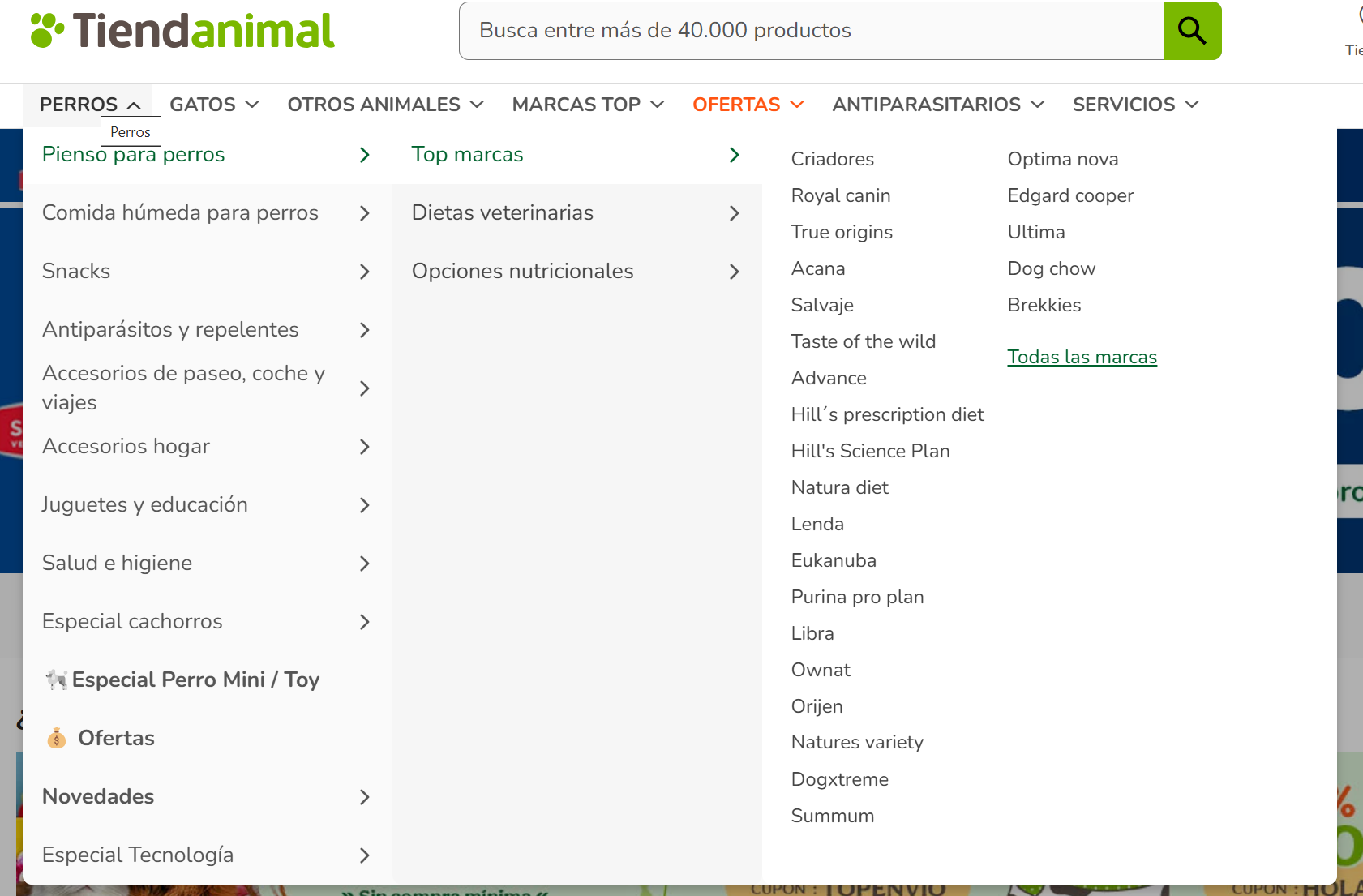Expand Snacks submenu arrow
This screenshot has height=896, width=1363.
point(364,272)
